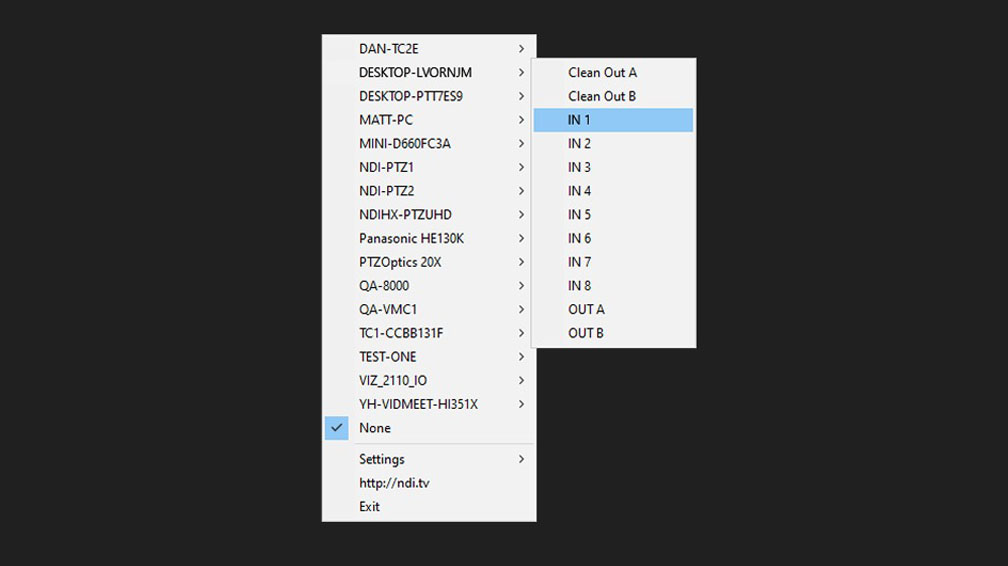Image resolution: width=1008 pixels, height=566 pixels.
Task: Open the DESKTOP-LVORNJM source entry
Action: 415,73
